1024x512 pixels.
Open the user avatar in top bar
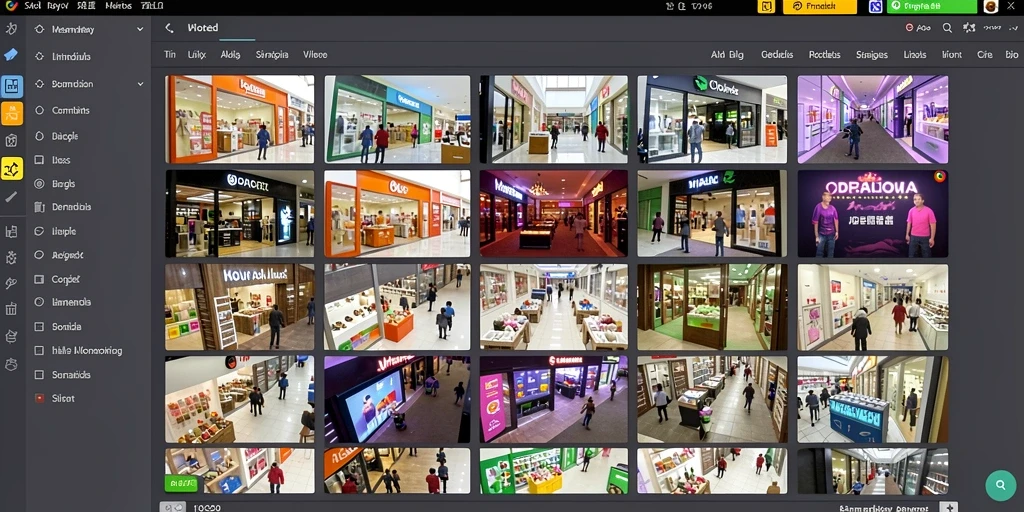point(991,7)
